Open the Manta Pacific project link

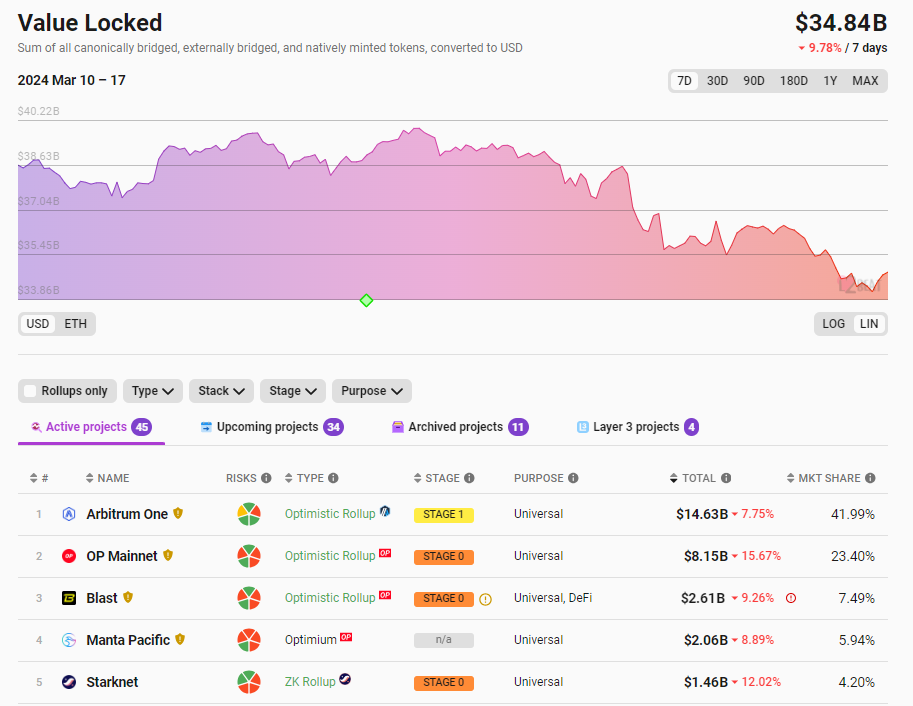click(x=128, y=640)
